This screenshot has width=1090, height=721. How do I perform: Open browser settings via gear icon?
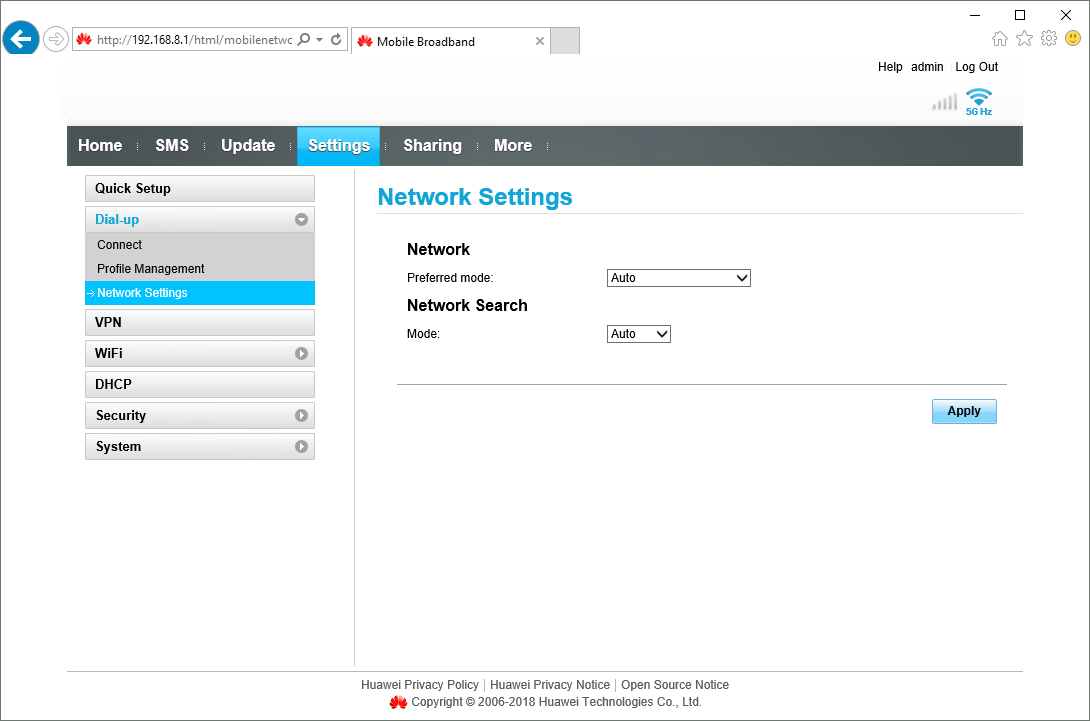pos(1048,37)
